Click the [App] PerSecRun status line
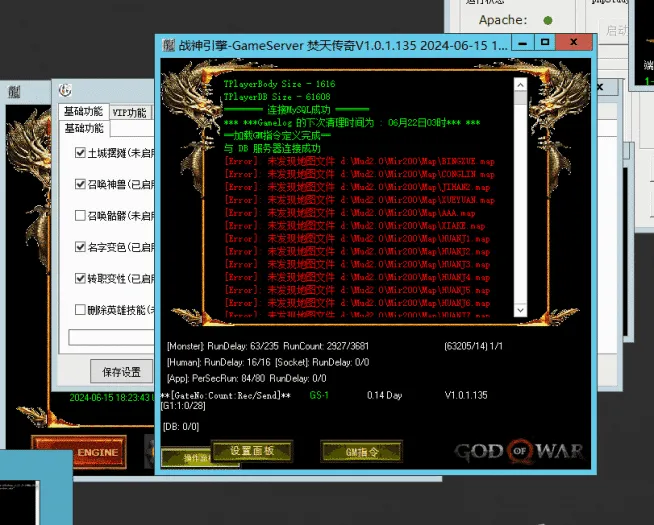The width and height of the screenshot is (654, 525). pyautogui.click(x=247, y=379)
